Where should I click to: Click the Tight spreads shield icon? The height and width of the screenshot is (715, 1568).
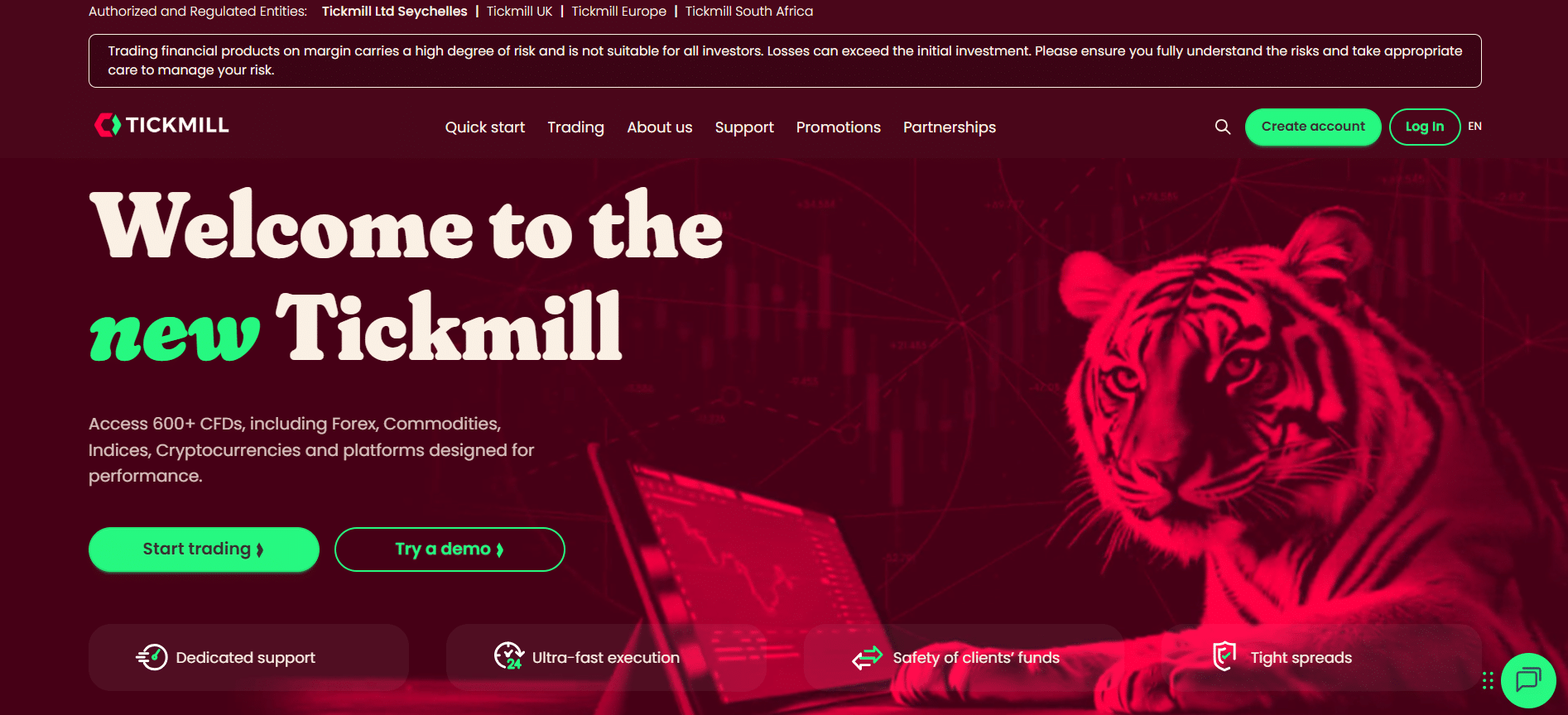click(x=1224, y=656)
